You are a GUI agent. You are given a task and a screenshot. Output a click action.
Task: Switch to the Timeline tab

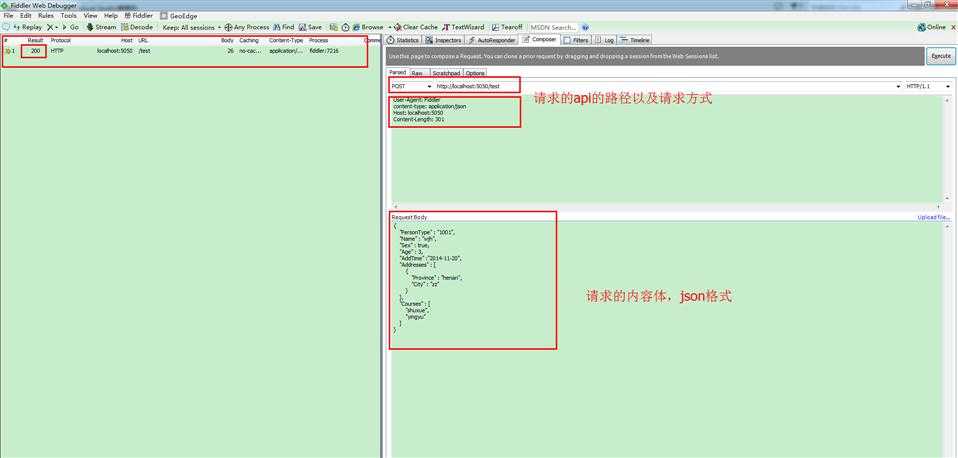coord(635,40)
